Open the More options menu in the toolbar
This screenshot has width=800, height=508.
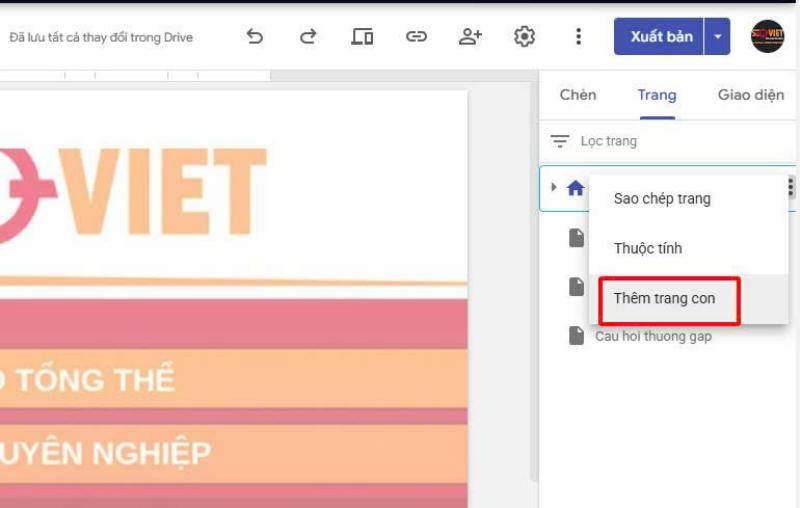(x=578, y=36)
